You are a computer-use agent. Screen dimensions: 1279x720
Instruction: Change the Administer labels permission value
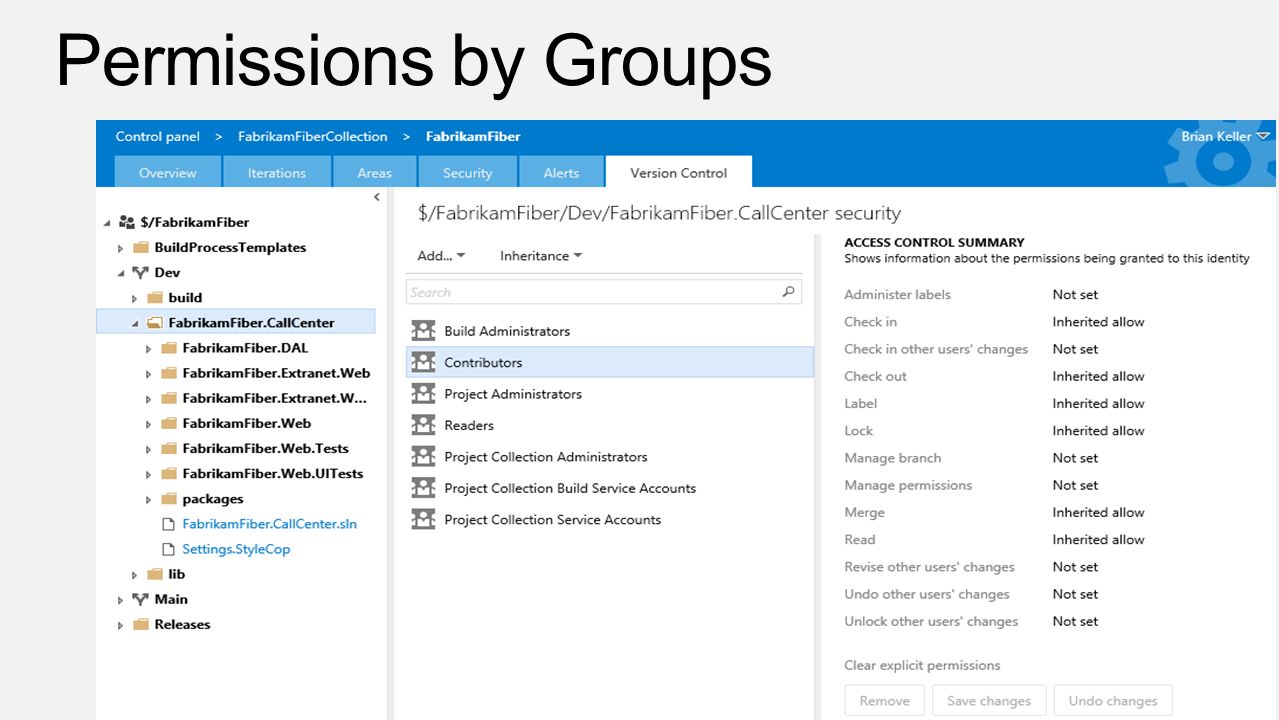click(x=1075, y=294)
